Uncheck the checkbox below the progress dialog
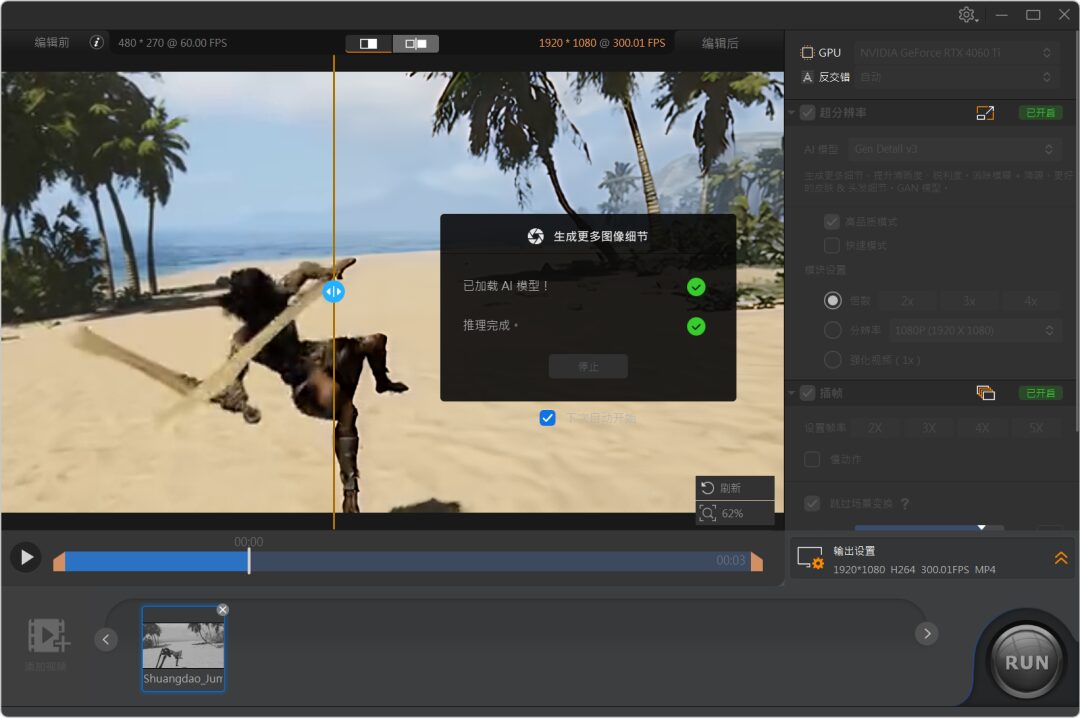 (x=548, y=418)
